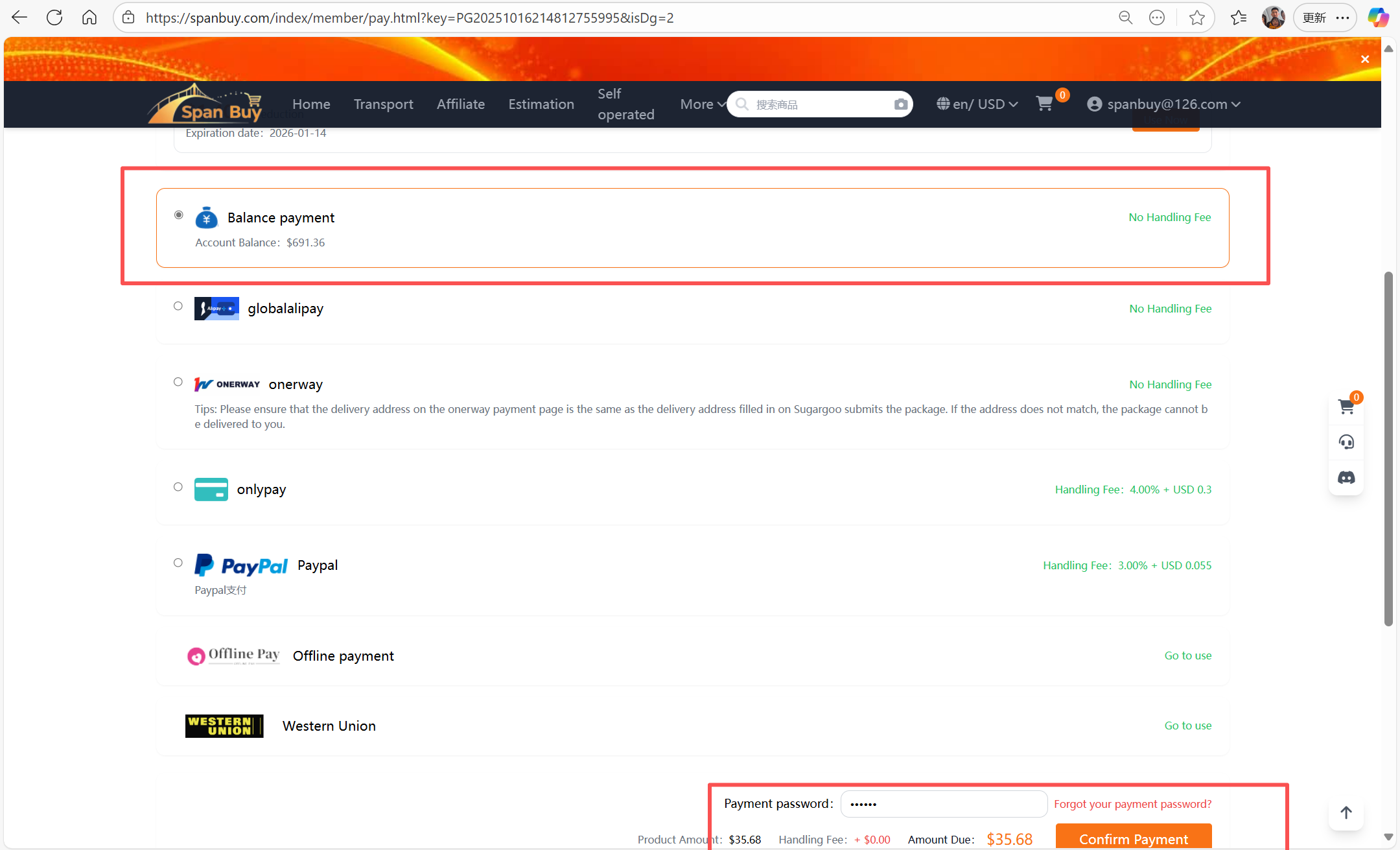Click Forgot your payment password link

pos(1132,804)
